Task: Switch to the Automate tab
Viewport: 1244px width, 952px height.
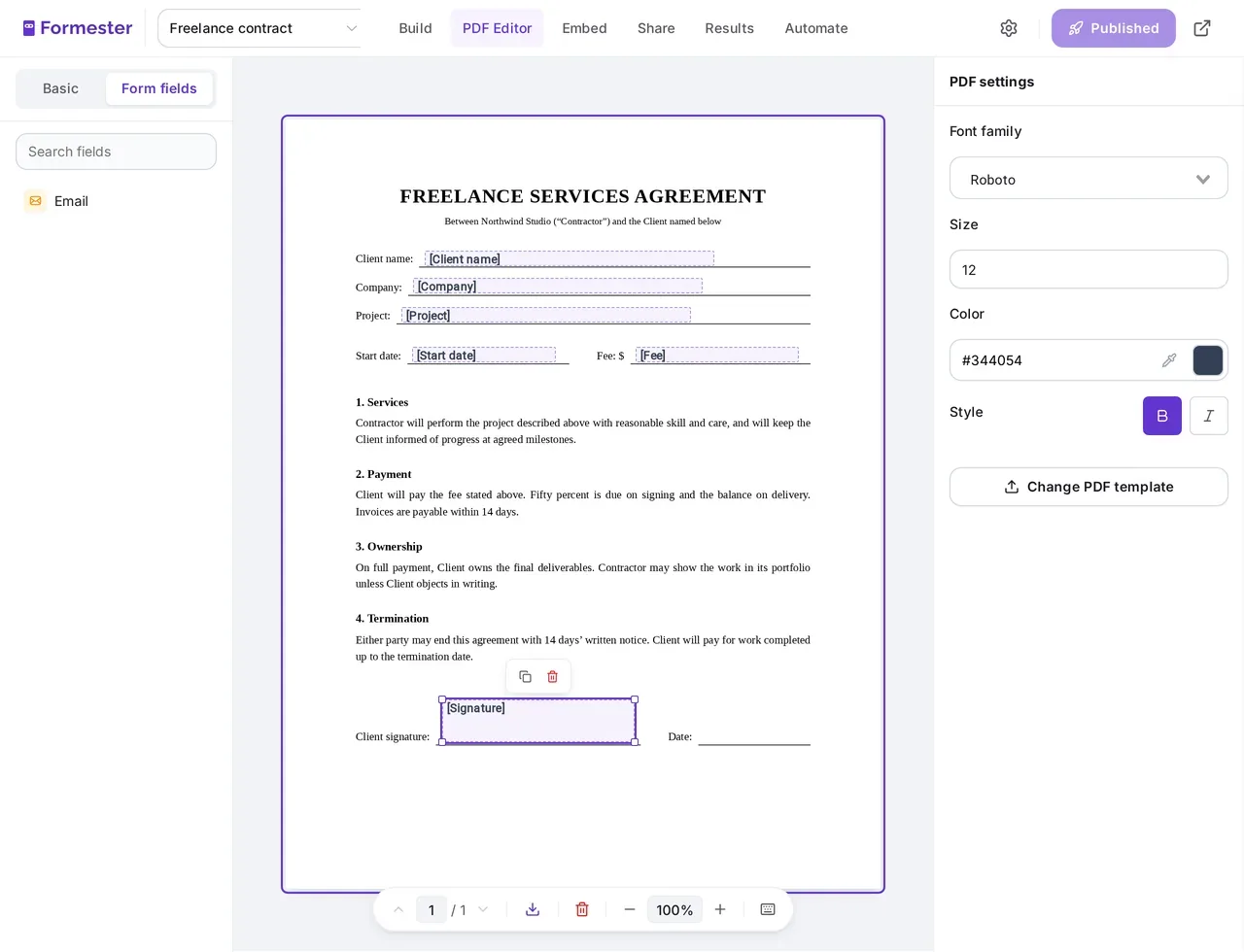Action: pos(816,28)
